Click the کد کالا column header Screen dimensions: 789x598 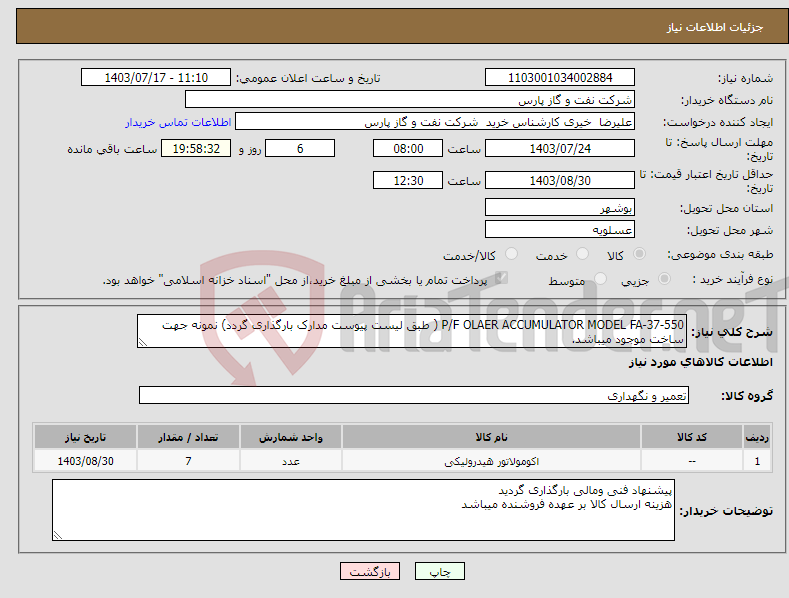point(692,437)
